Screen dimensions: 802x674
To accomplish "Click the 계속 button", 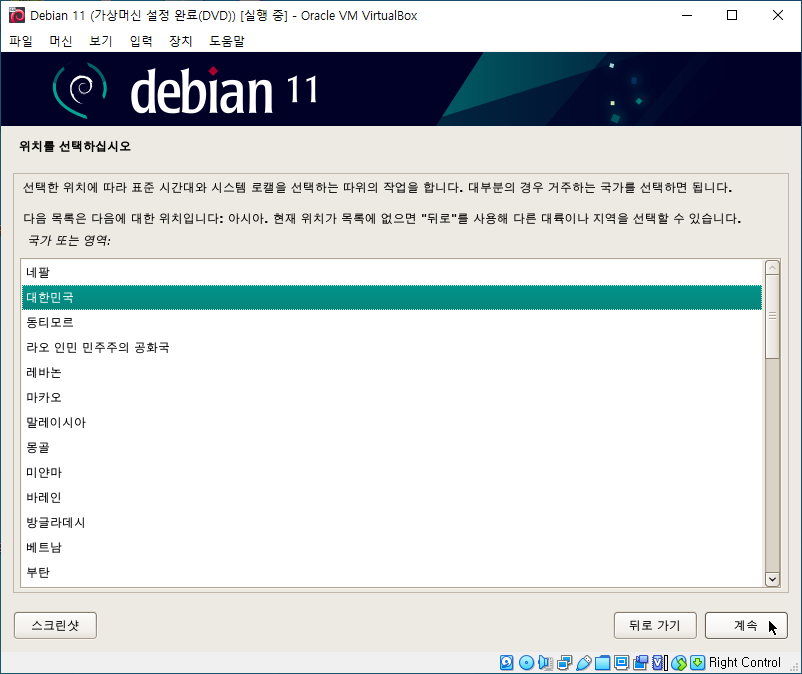I will pos(746,625).
